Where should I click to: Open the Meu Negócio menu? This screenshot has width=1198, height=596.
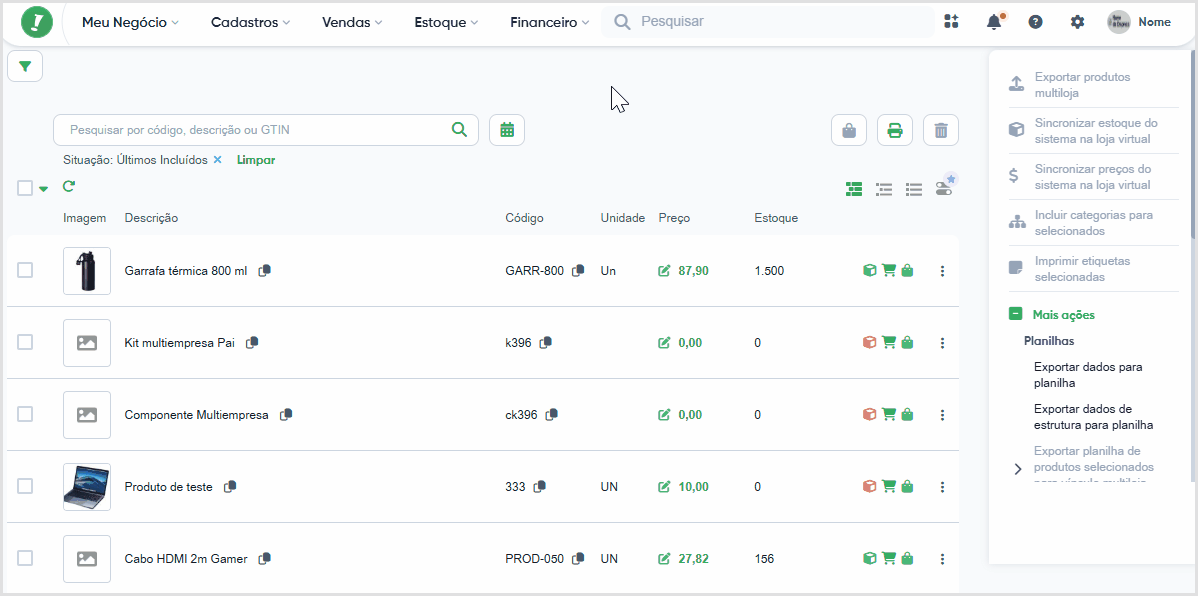pos(130,22)
